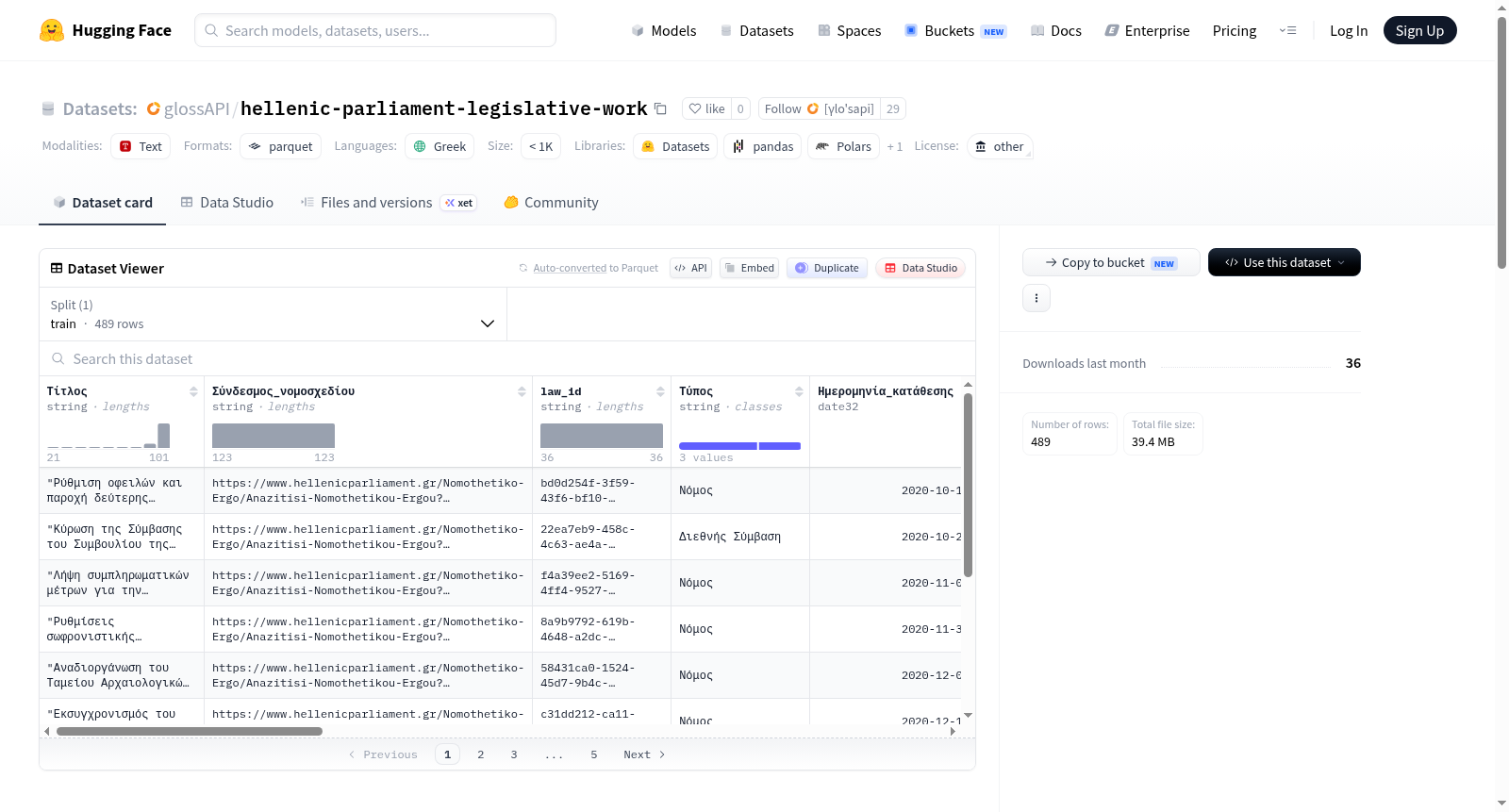Open Buckets page in top navigation
Screen dimensions: 1509x812
[955, 30]
